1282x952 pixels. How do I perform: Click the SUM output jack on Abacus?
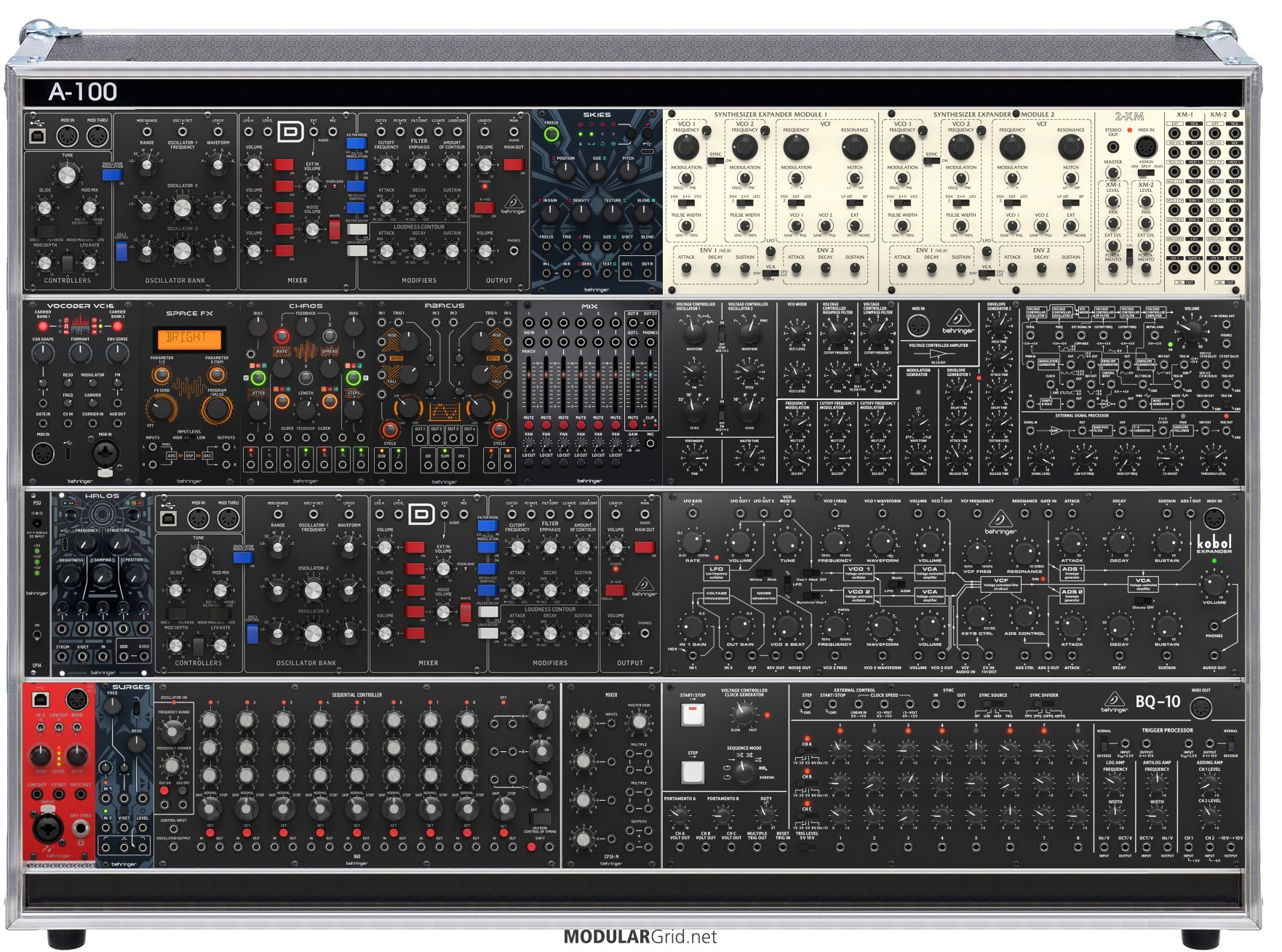[443, 465]
